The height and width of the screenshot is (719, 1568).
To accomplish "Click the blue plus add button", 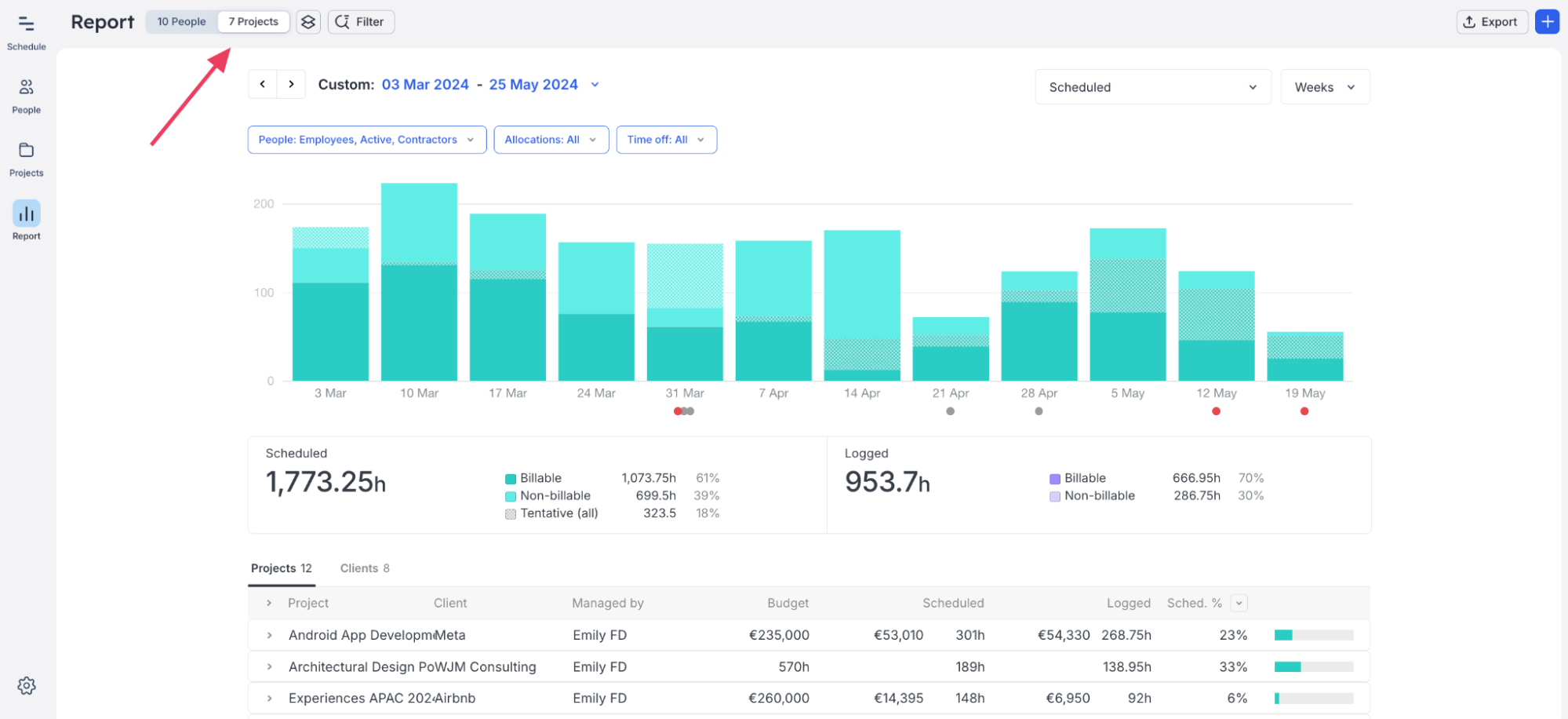I will 1547,22.
